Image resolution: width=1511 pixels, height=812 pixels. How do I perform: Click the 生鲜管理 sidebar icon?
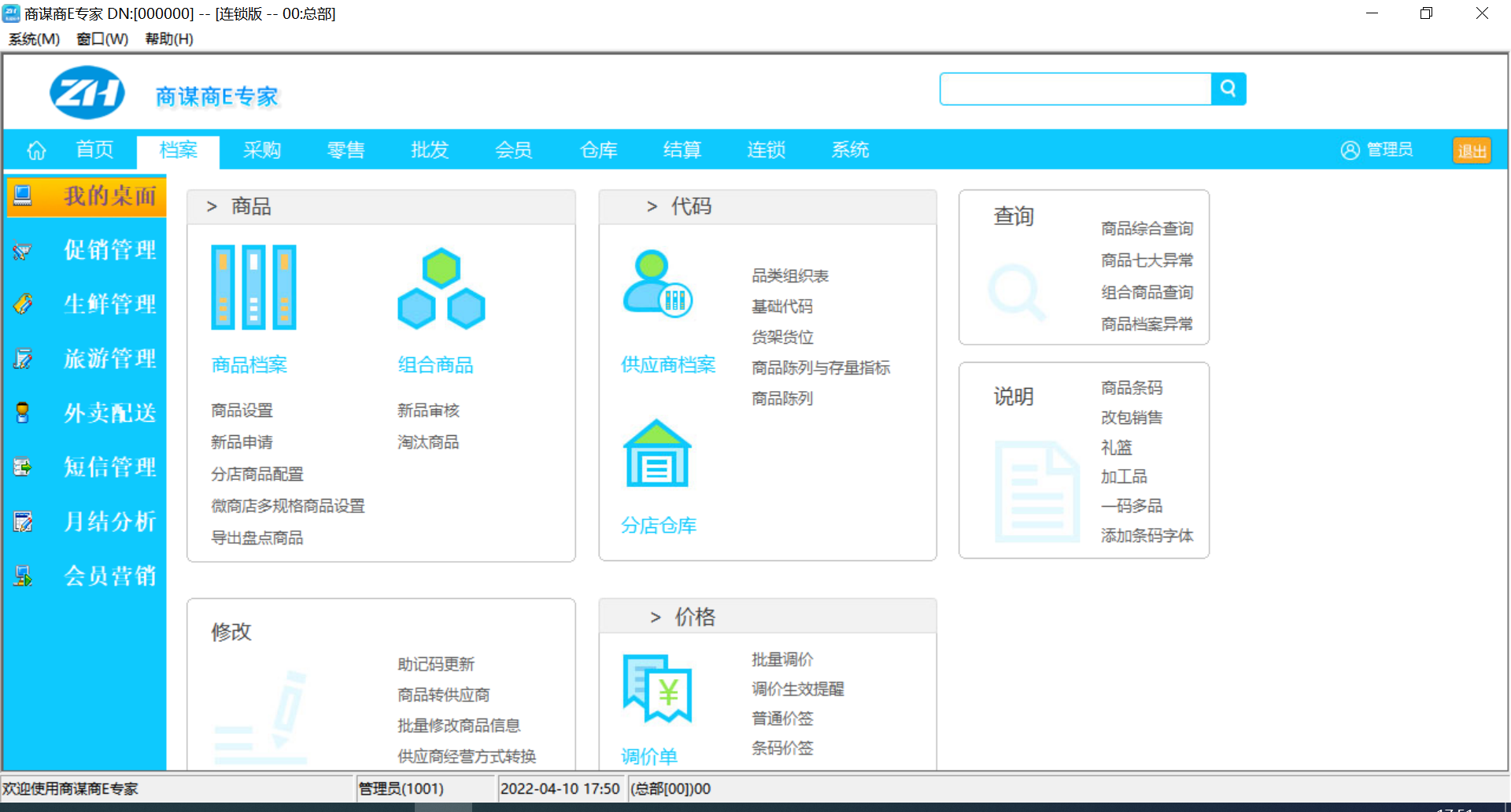pyautogui.click(x=23, y=304)
